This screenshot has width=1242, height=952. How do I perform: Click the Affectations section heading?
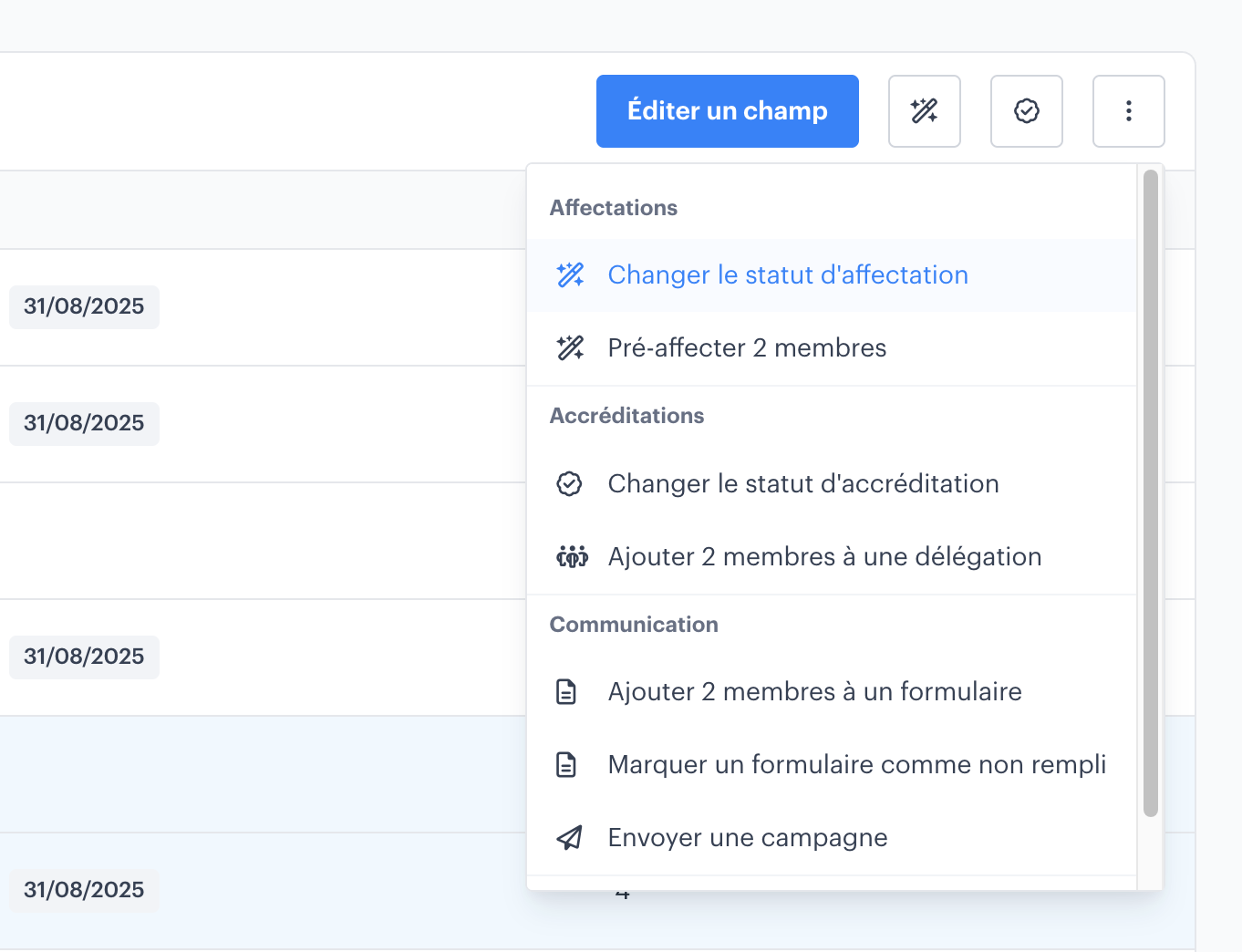(x=613, y=208)
